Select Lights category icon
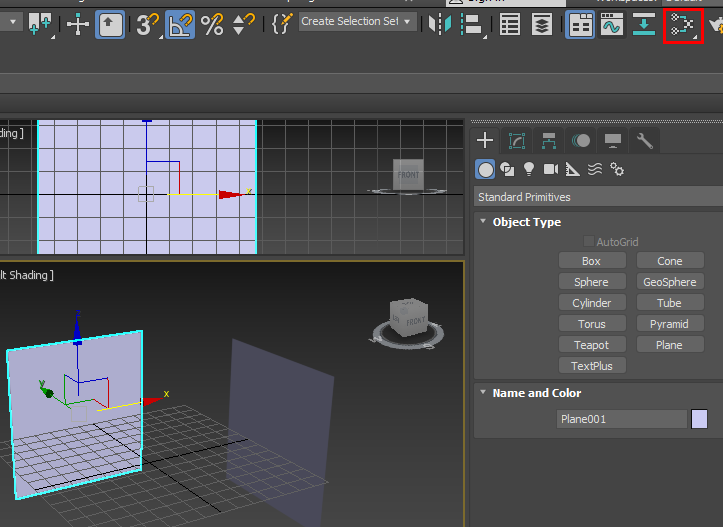Image resolution: width=723 pixels, height=527 pixels. pos(529,170)
